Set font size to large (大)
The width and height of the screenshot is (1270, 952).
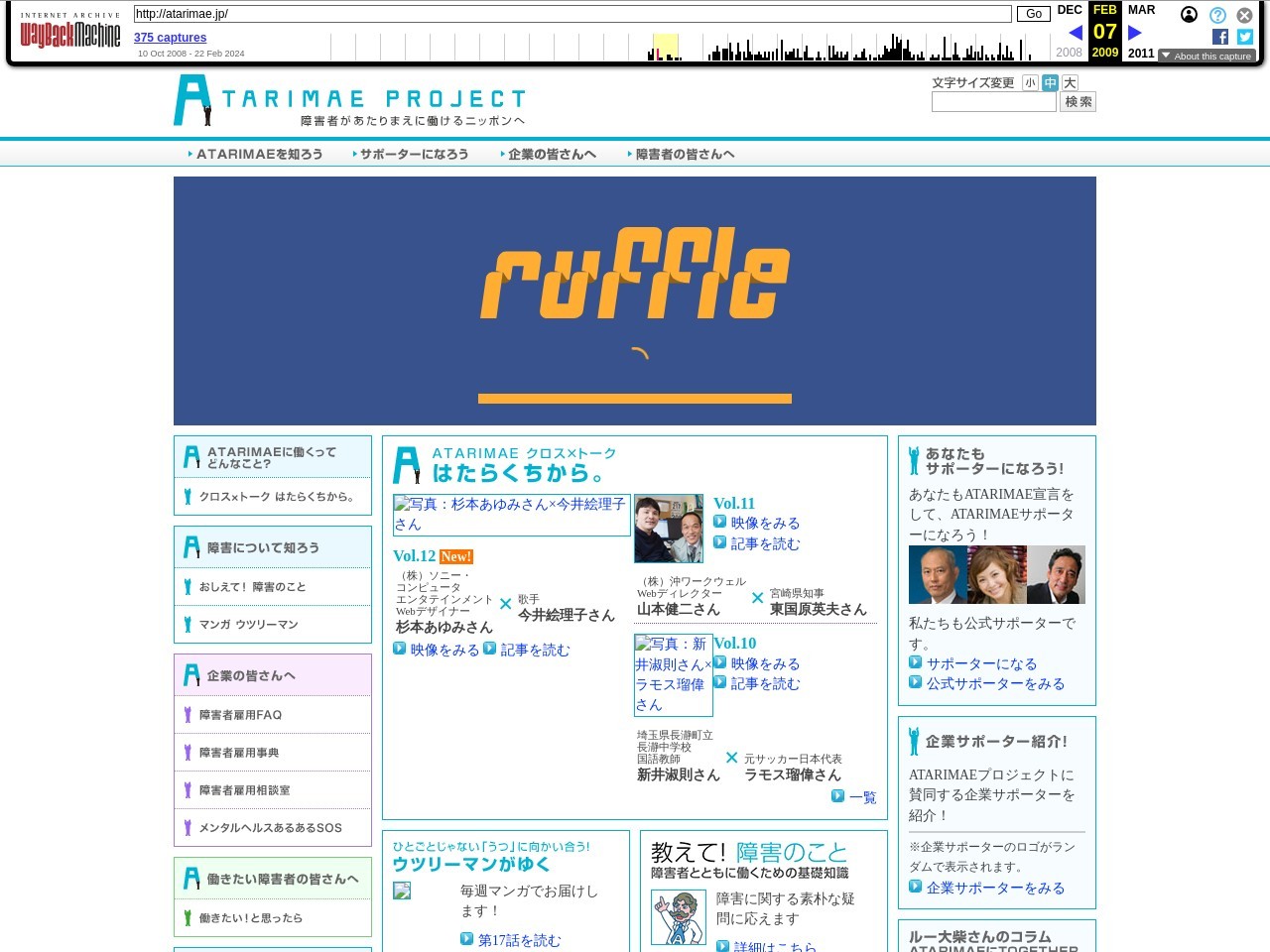[x=1070, y=83]
